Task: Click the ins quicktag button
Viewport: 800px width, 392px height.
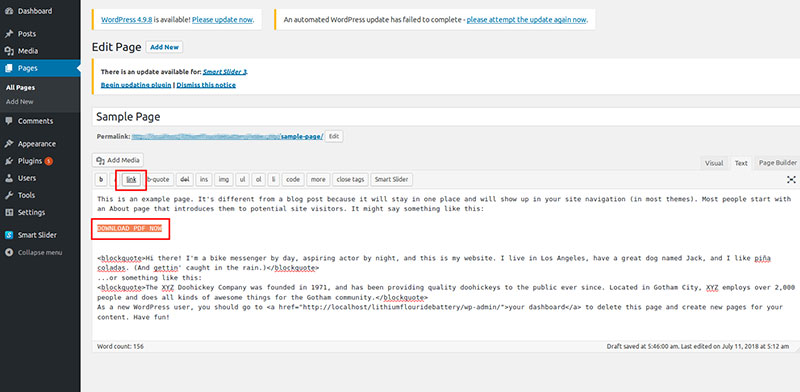Action: 204,180
